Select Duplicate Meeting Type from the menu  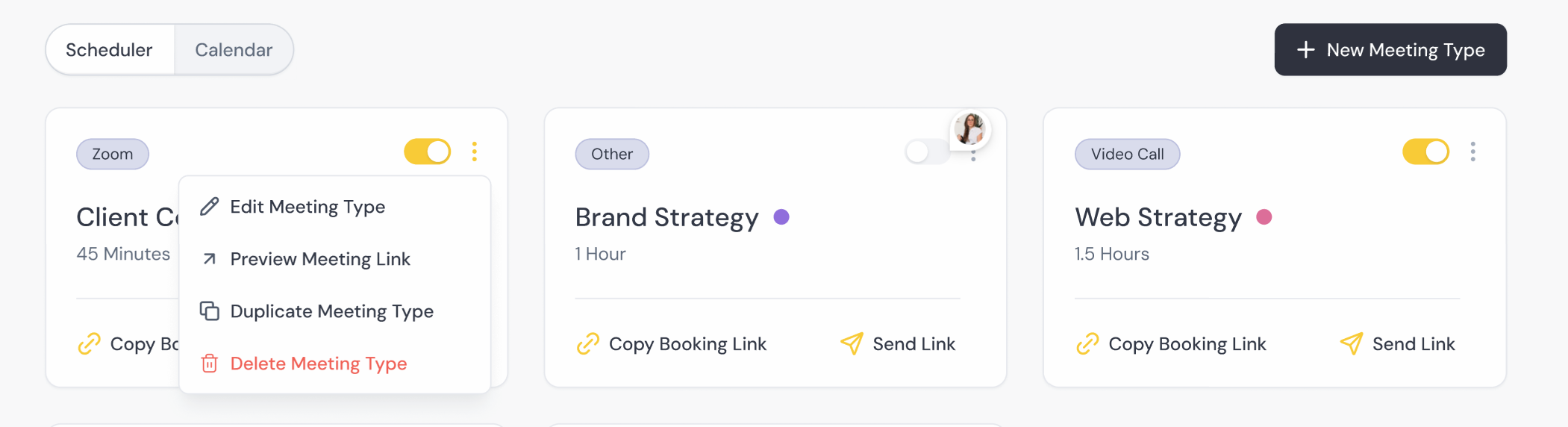point(331,311)
